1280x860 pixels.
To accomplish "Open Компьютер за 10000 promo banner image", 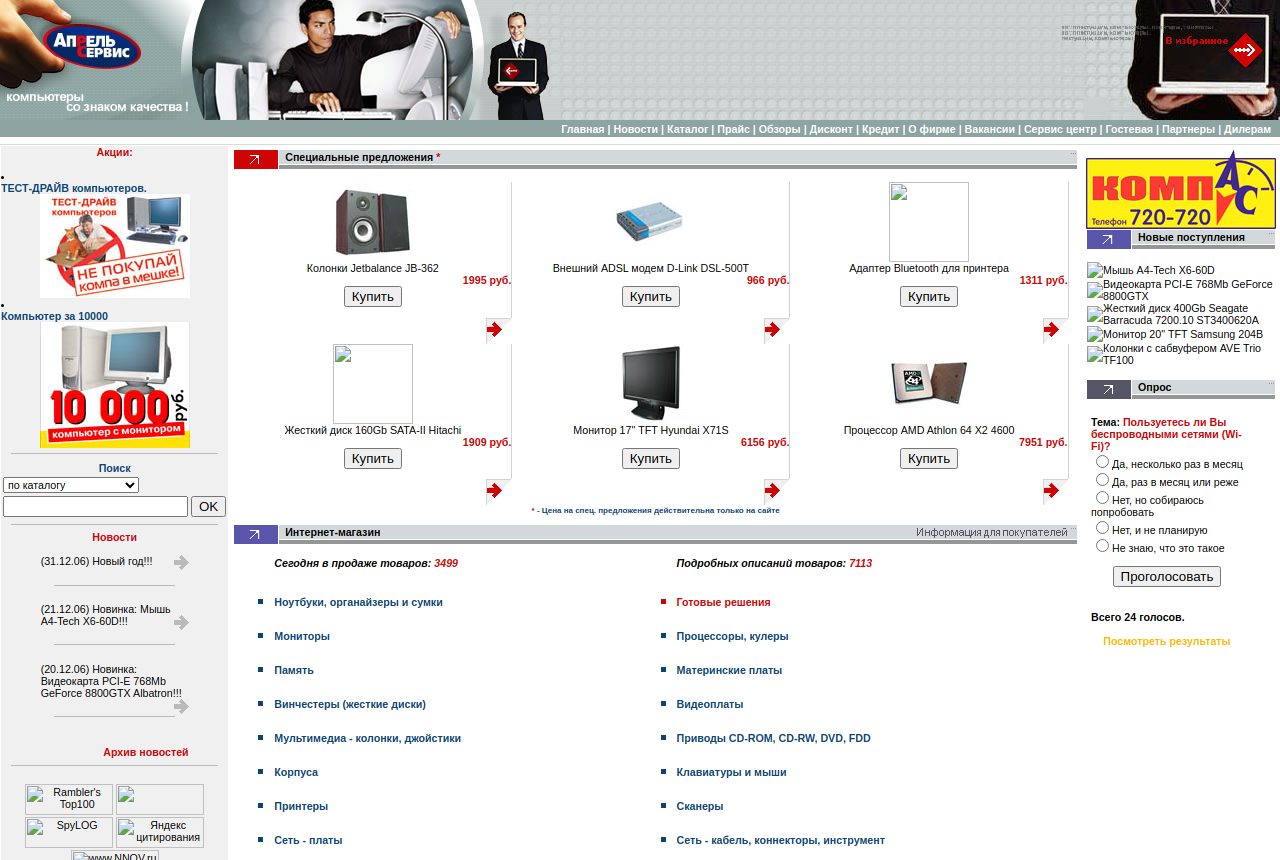I will 115,385.
